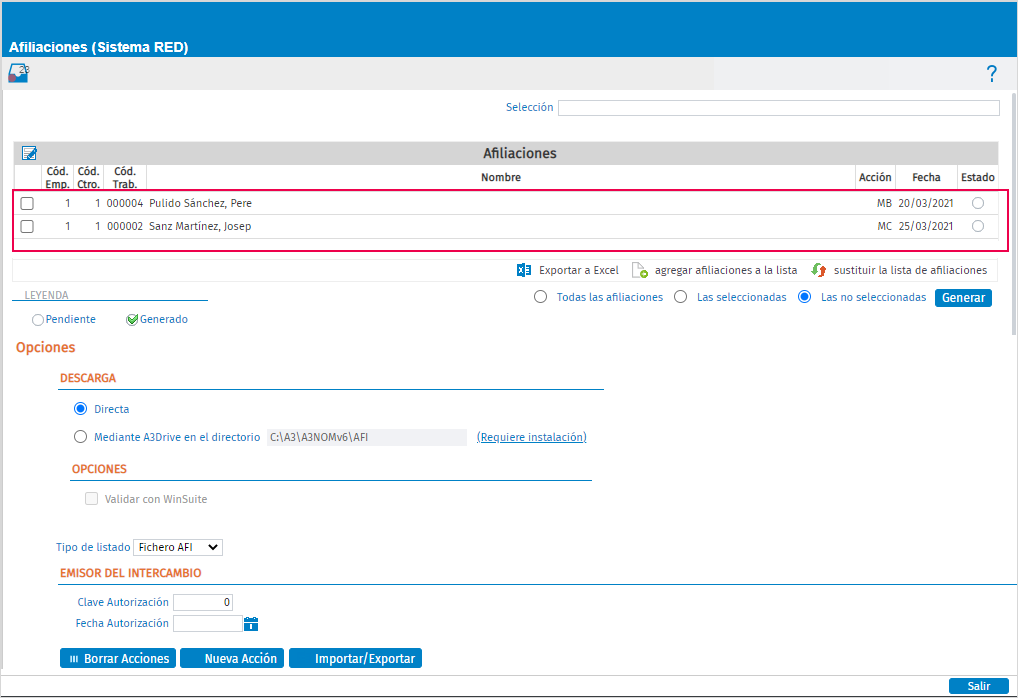Choose Mediante A3Drive en el directorio option
This screenshot has width=1018, height=698.
[x=81, y=436]
